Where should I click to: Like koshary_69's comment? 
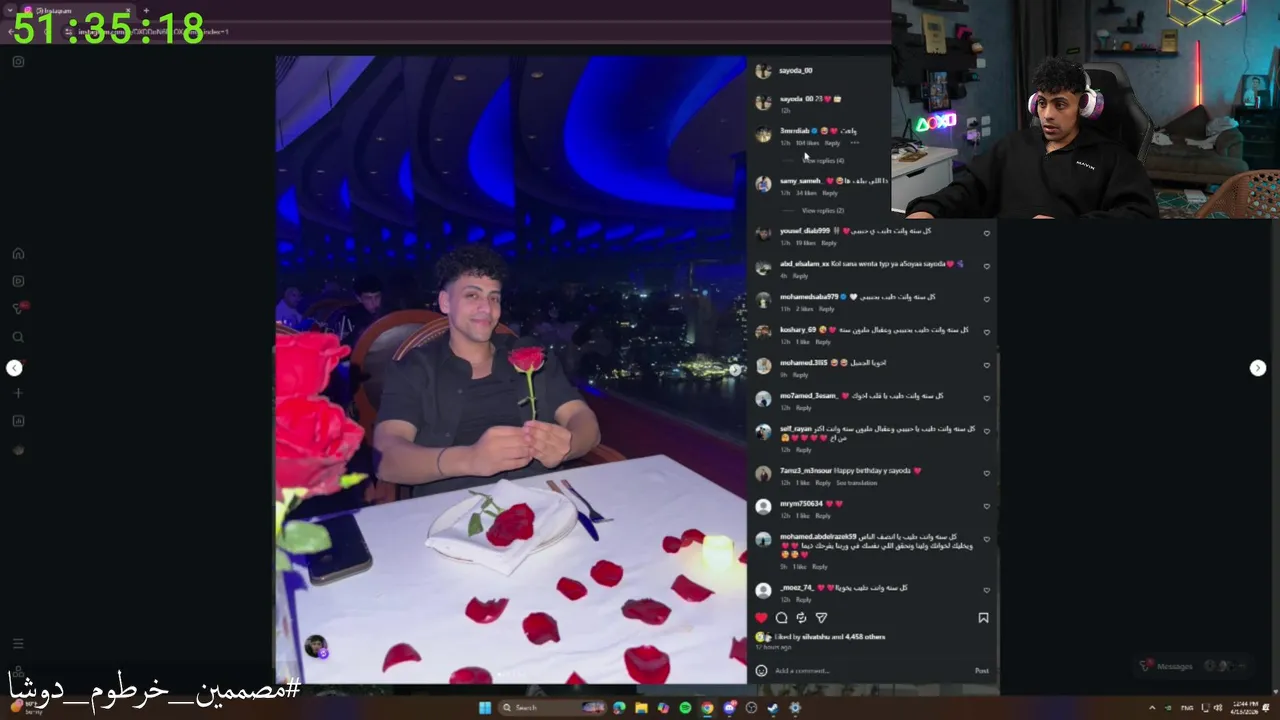986,332
